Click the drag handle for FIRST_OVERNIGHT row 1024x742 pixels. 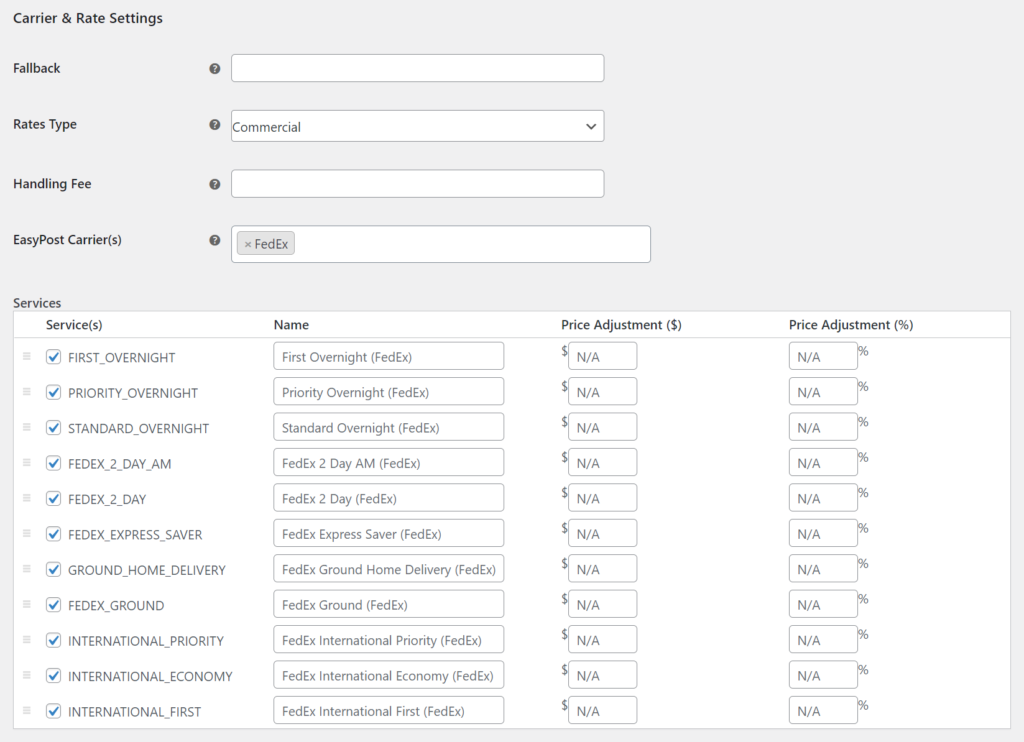pos(27,357)
